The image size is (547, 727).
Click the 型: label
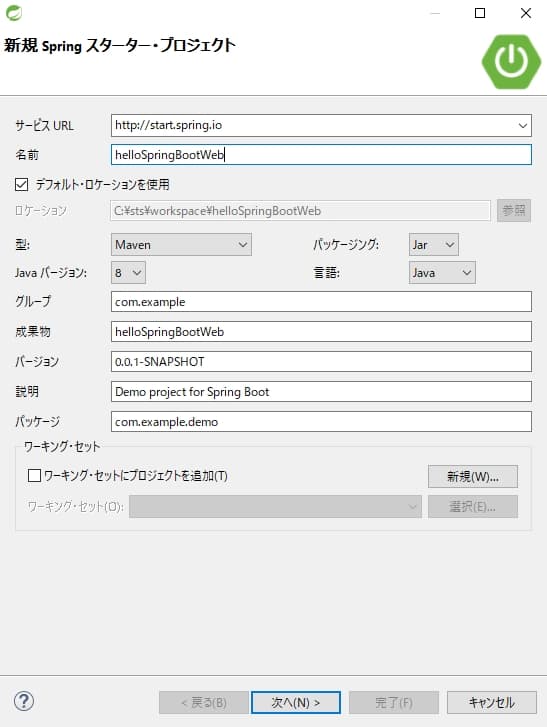tap(22, 244)
